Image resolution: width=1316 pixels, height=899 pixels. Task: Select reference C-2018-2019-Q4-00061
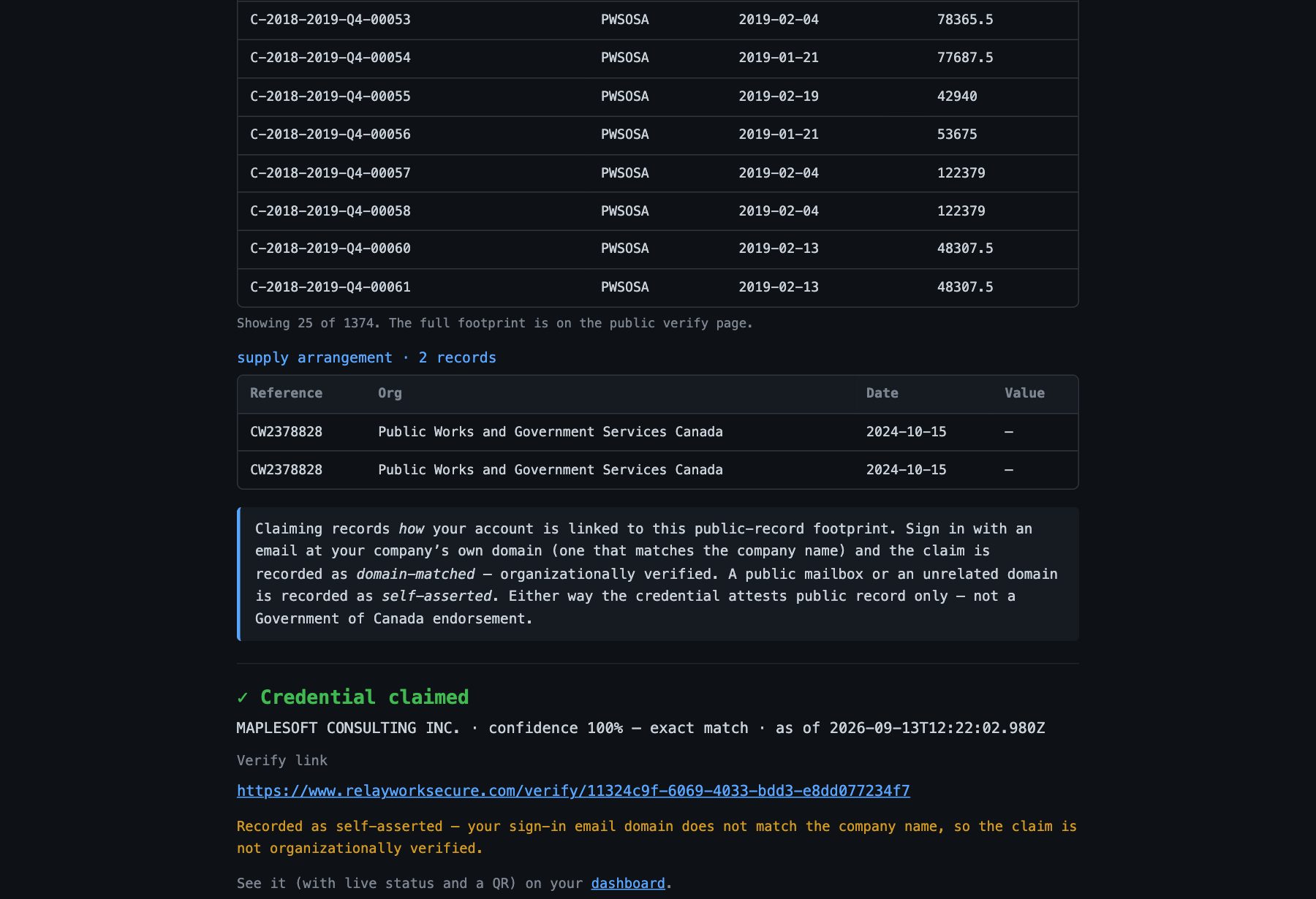pos(330,287)
